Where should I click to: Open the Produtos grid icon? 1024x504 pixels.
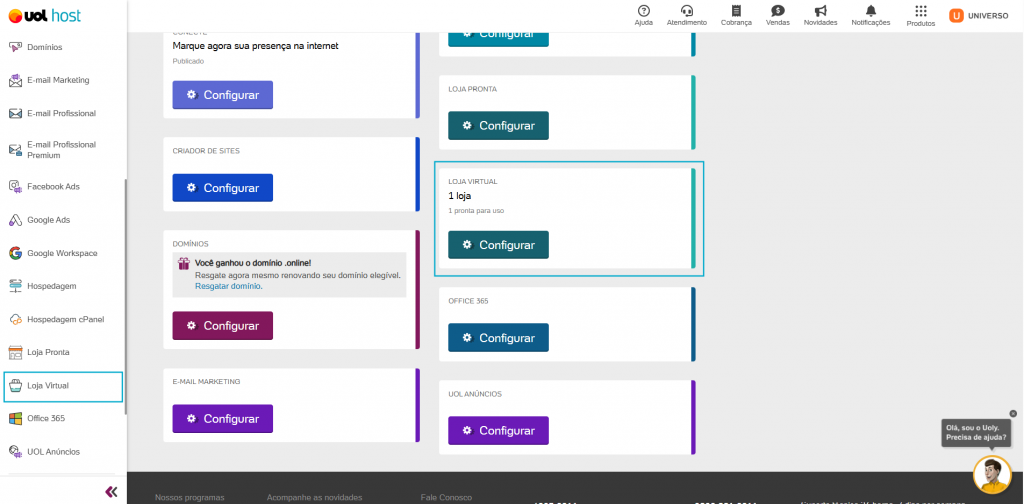920,11
